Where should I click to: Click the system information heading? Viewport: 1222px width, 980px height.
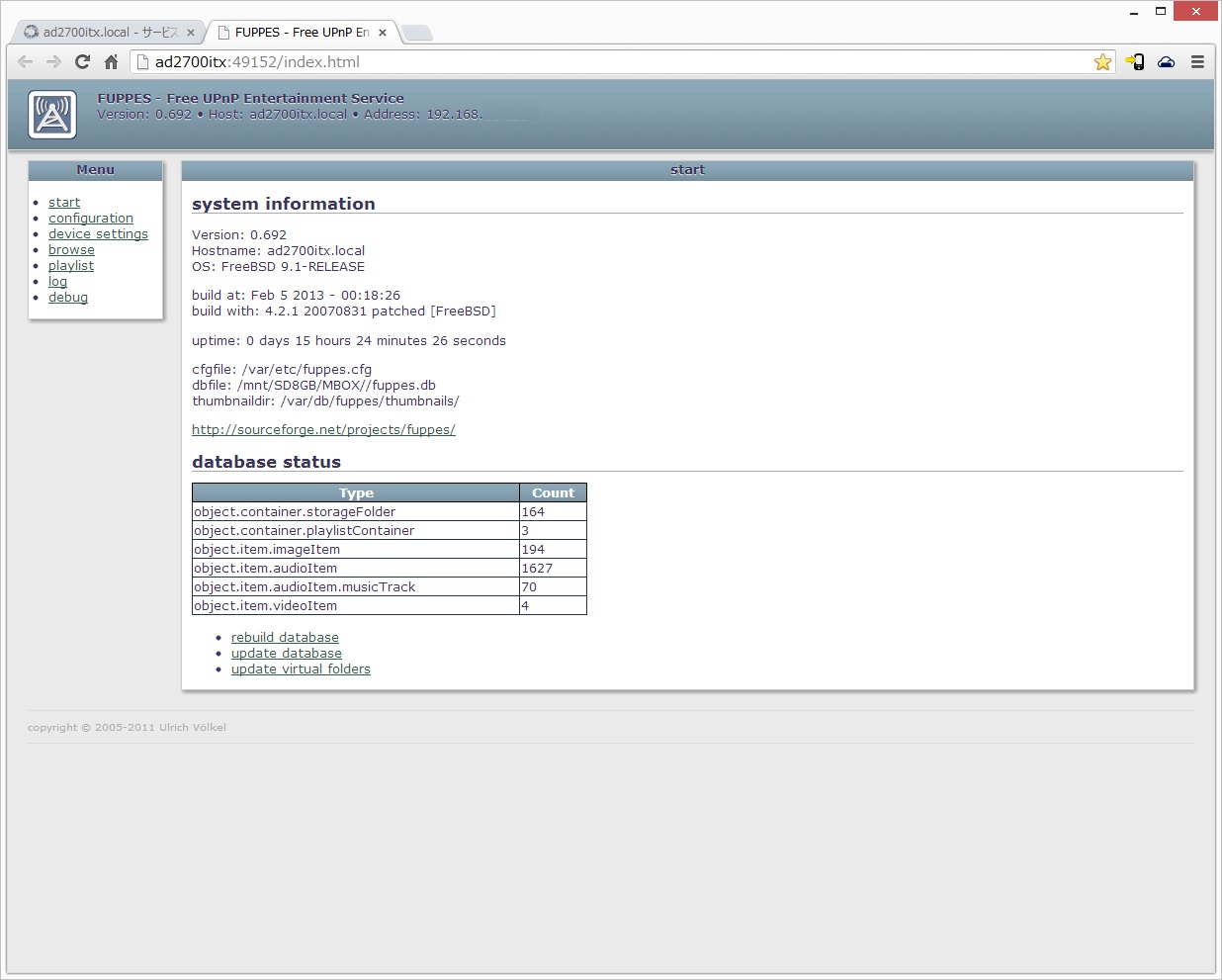coord(284,204)
